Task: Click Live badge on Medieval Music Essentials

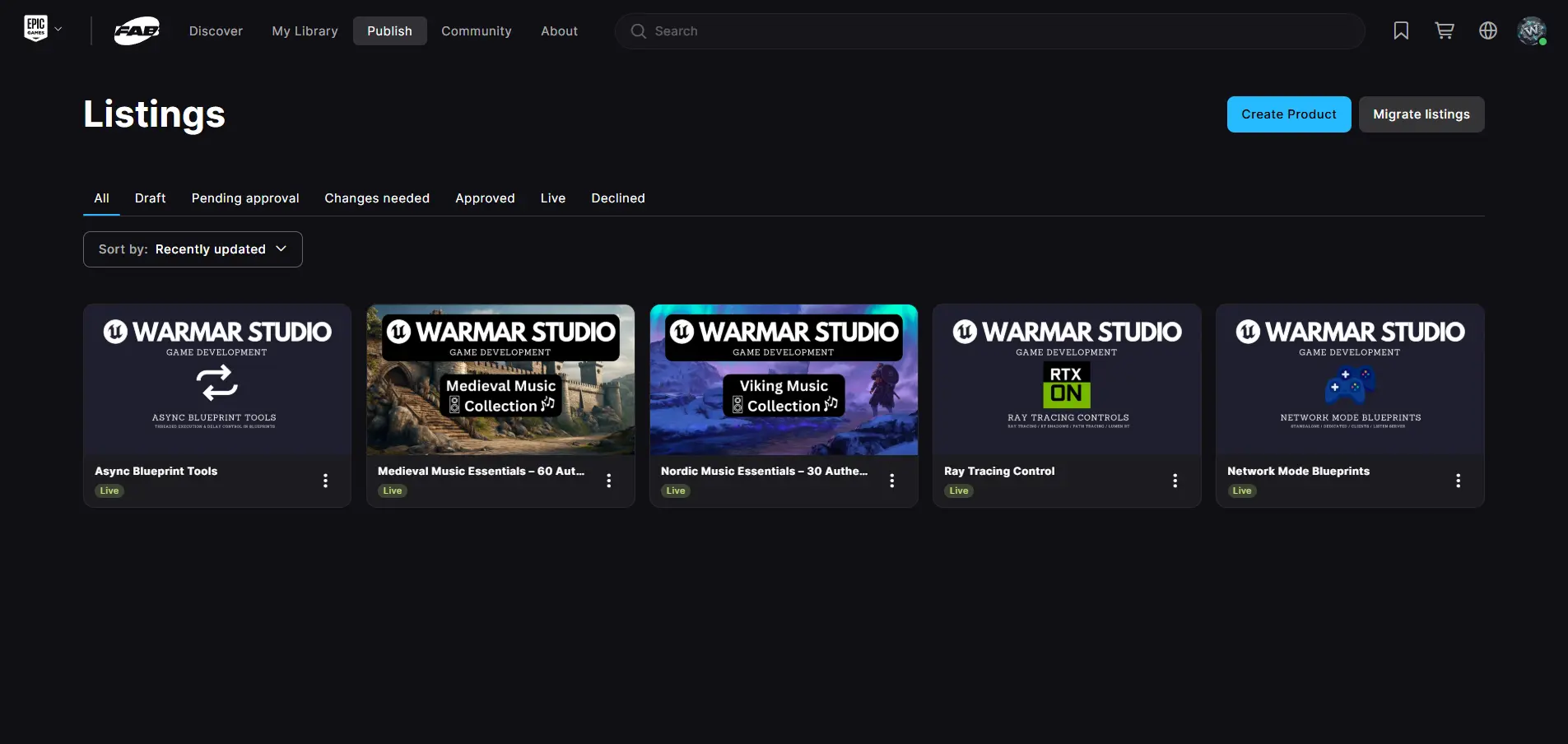Action: [393, 491]
